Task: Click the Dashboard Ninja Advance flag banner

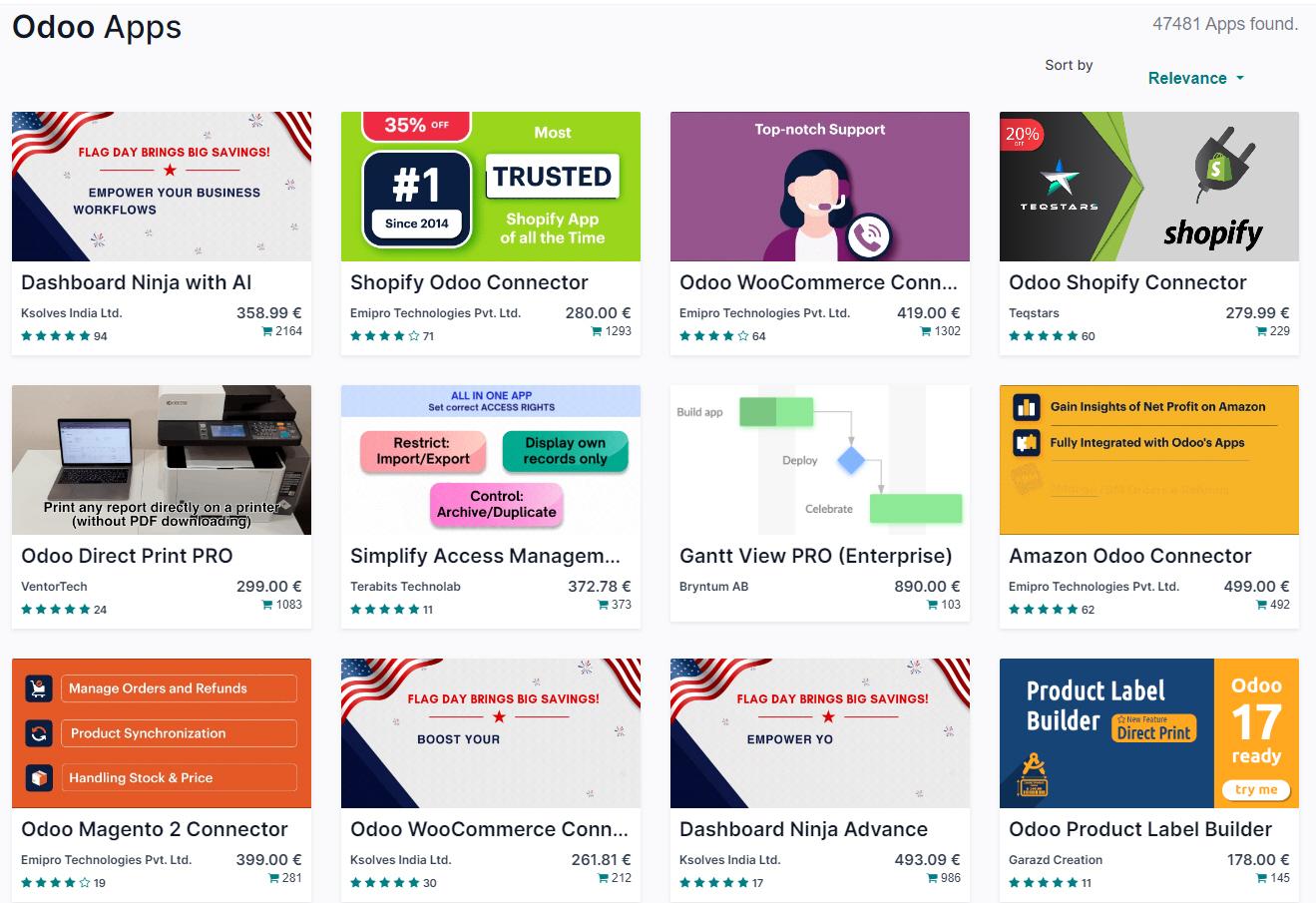Action: click(x=820, y=733)
